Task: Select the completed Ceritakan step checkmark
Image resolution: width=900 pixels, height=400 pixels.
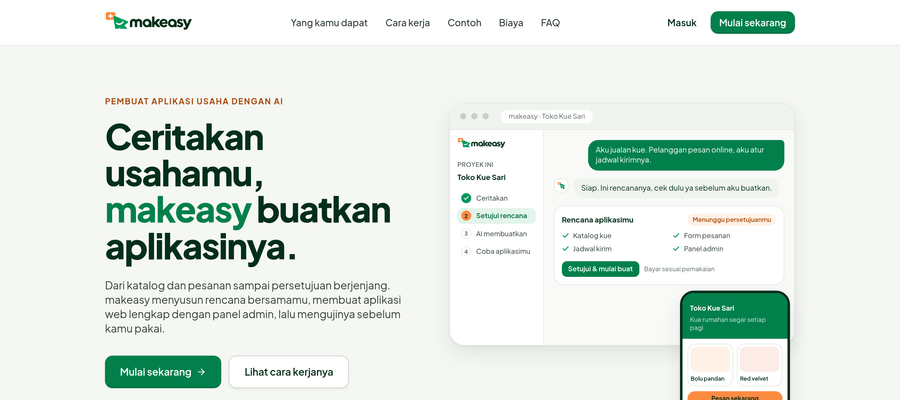Action: coord(466,198)
